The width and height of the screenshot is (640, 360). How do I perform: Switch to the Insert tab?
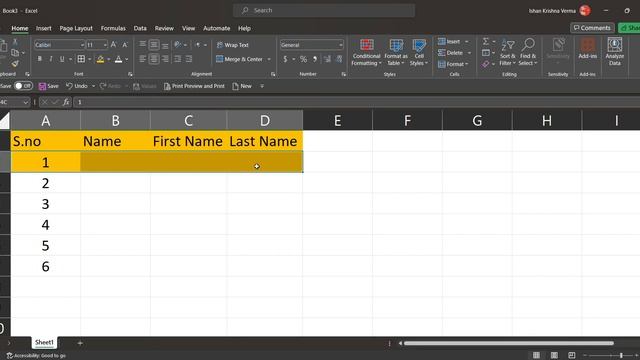tap(44, 28)
